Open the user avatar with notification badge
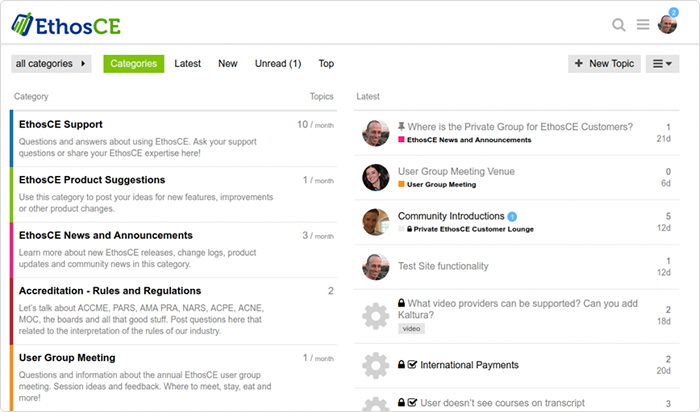700x412 pixels. (667, 24)
